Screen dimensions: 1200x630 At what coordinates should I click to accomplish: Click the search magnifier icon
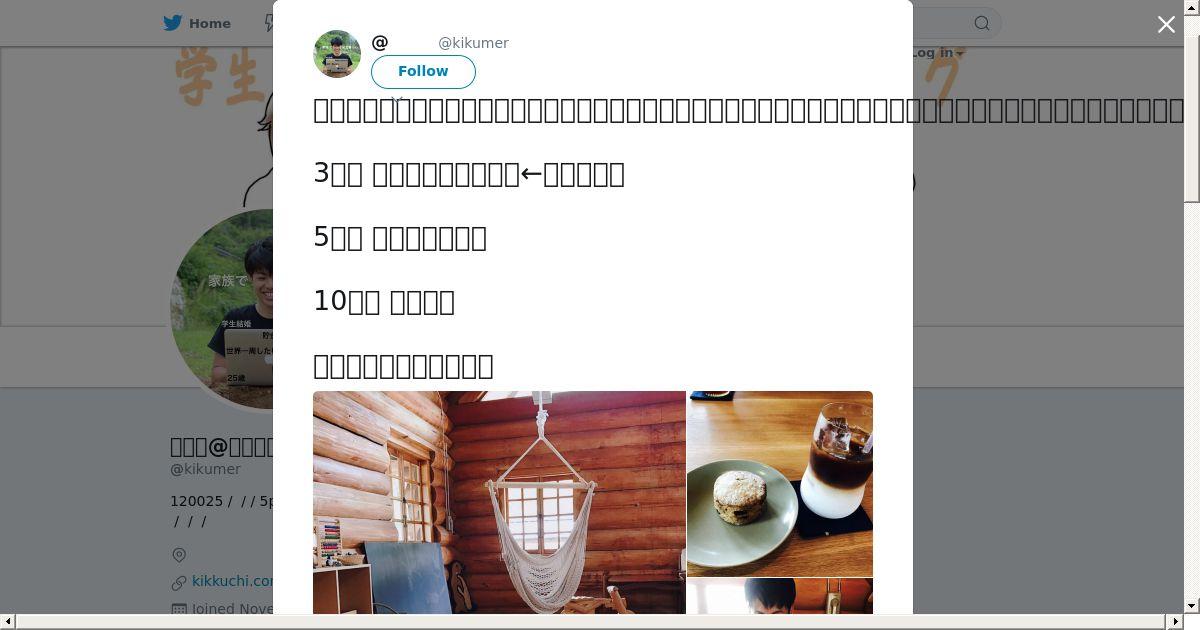(x=982, y=23)
